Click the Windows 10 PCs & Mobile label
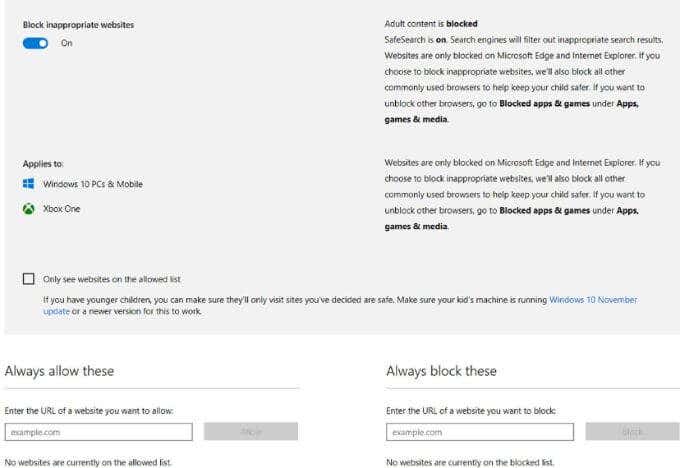Screen dimensions: 680x468 click(92, 184)
